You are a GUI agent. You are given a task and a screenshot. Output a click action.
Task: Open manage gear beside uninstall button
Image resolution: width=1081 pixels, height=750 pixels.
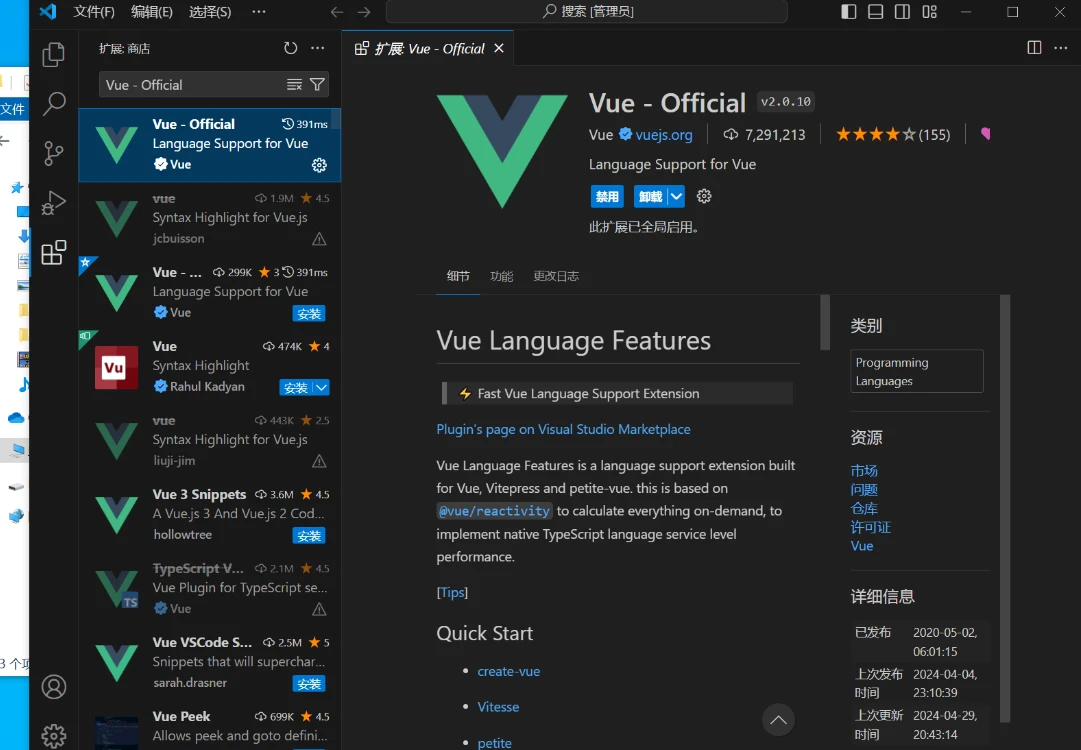click(704, 196)
